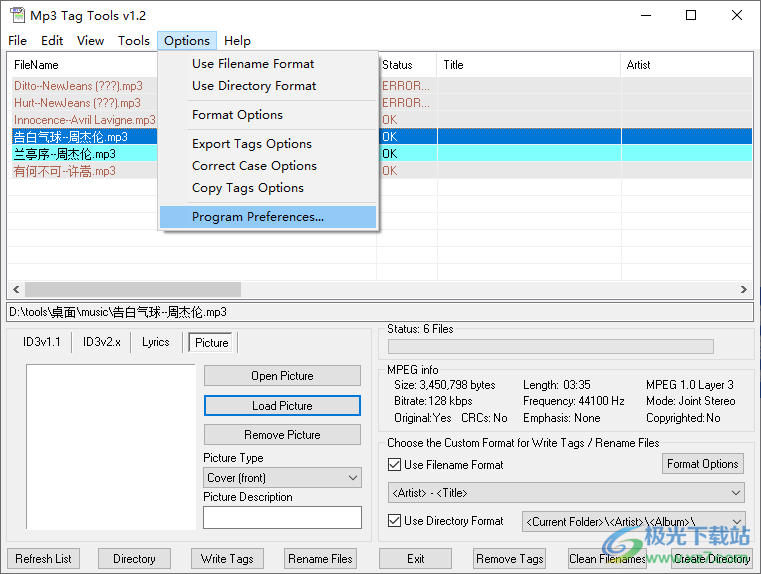Click the file list scroll left arrow

tap(16, 290)
